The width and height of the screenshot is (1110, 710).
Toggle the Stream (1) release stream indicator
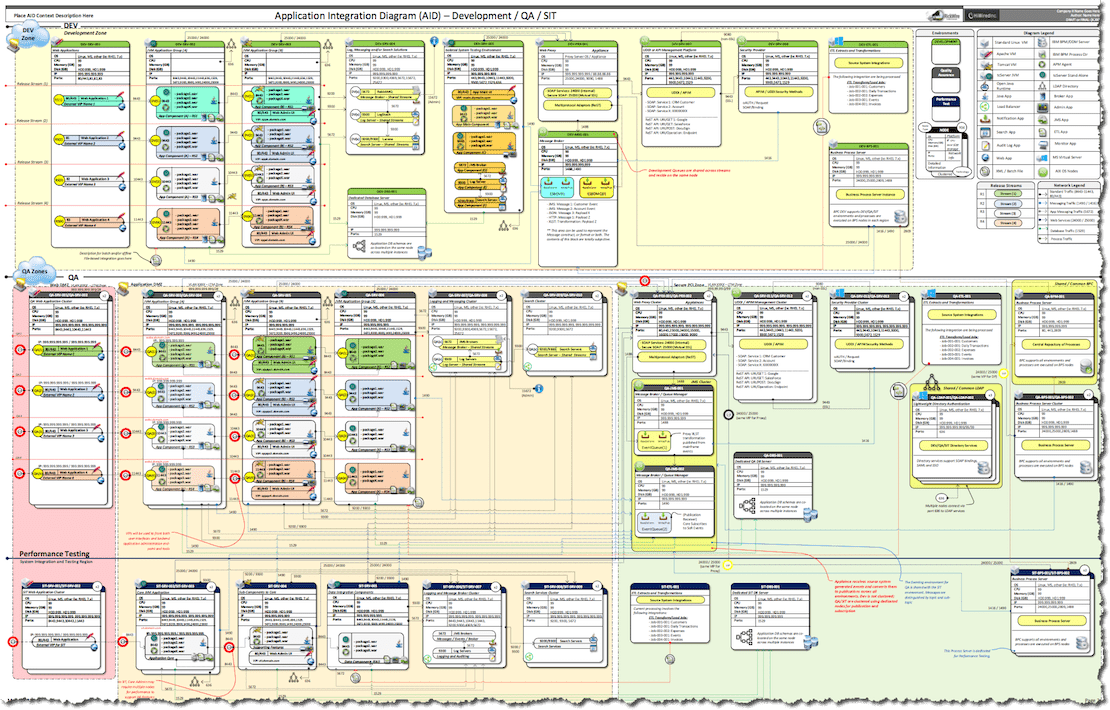pos(1006,193)
